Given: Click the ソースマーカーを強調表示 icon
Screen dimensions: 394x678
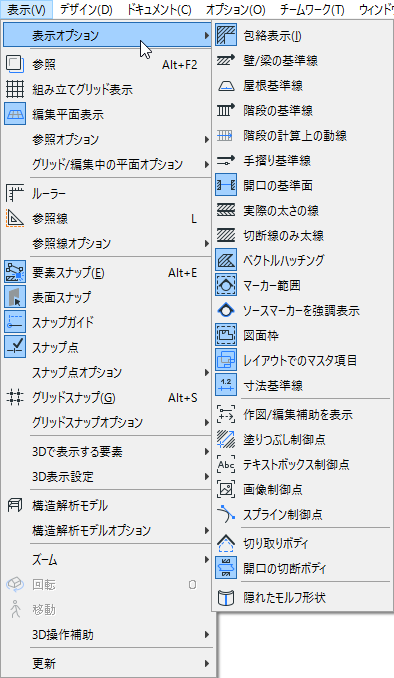Looking at the screenshot, I should click(226, 310).
